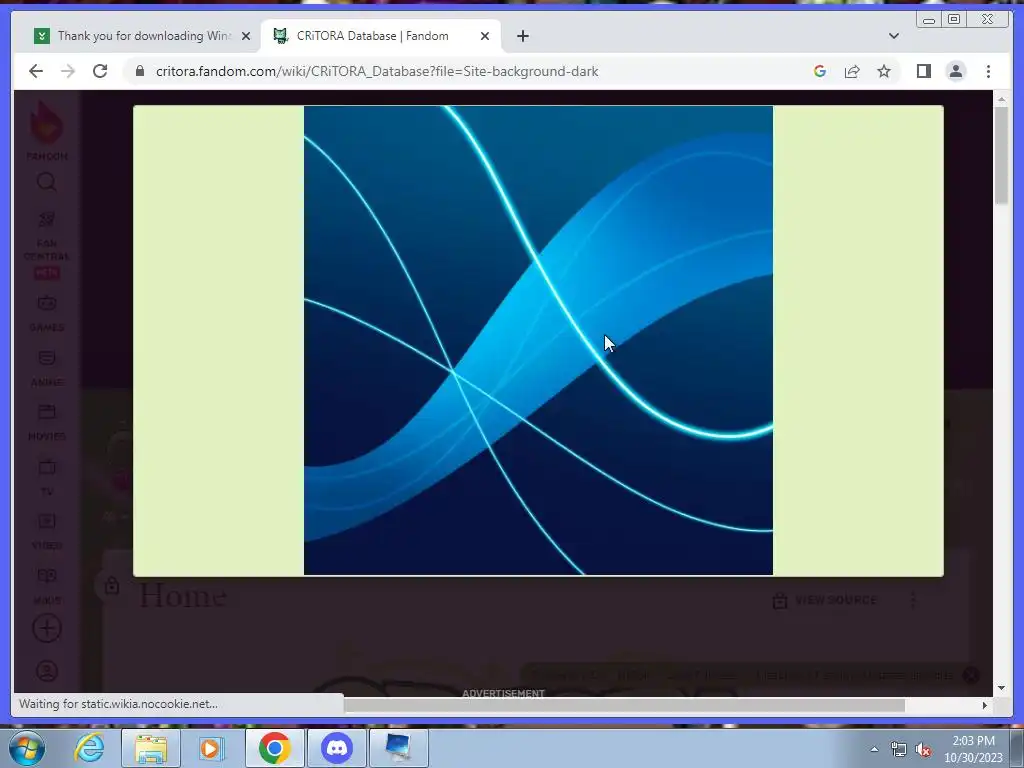Viewport: 1024px width, 768px height.
Task: Open Discord from the taskbar
Action: tap(337, 748)
